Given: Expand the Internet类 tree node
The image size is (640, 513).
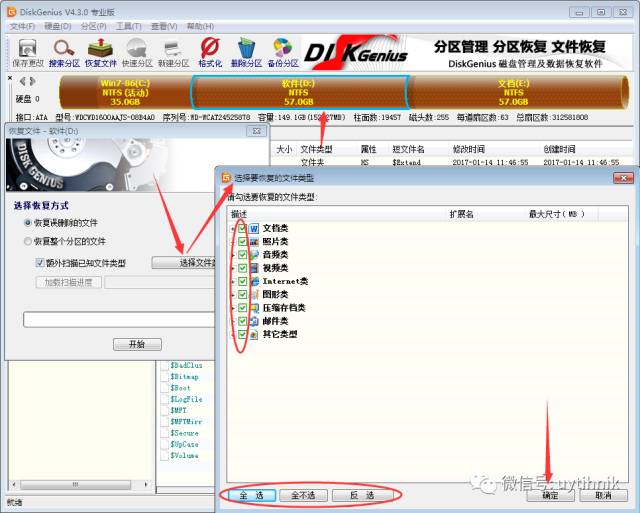Looking at the screenshot, I should click(x=233, y=281).
